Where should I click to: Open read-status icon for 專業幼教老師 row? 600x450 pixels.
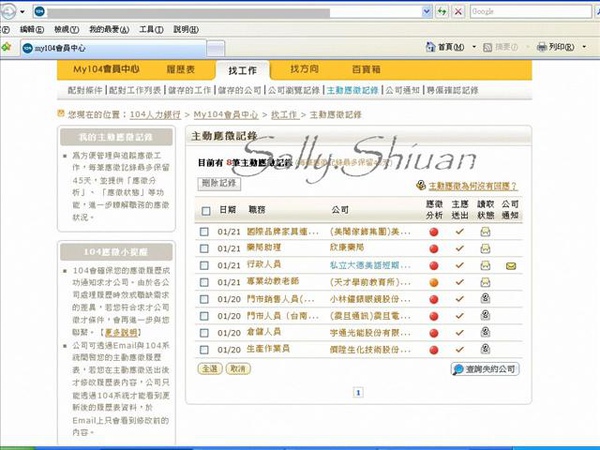click(485, 282)
